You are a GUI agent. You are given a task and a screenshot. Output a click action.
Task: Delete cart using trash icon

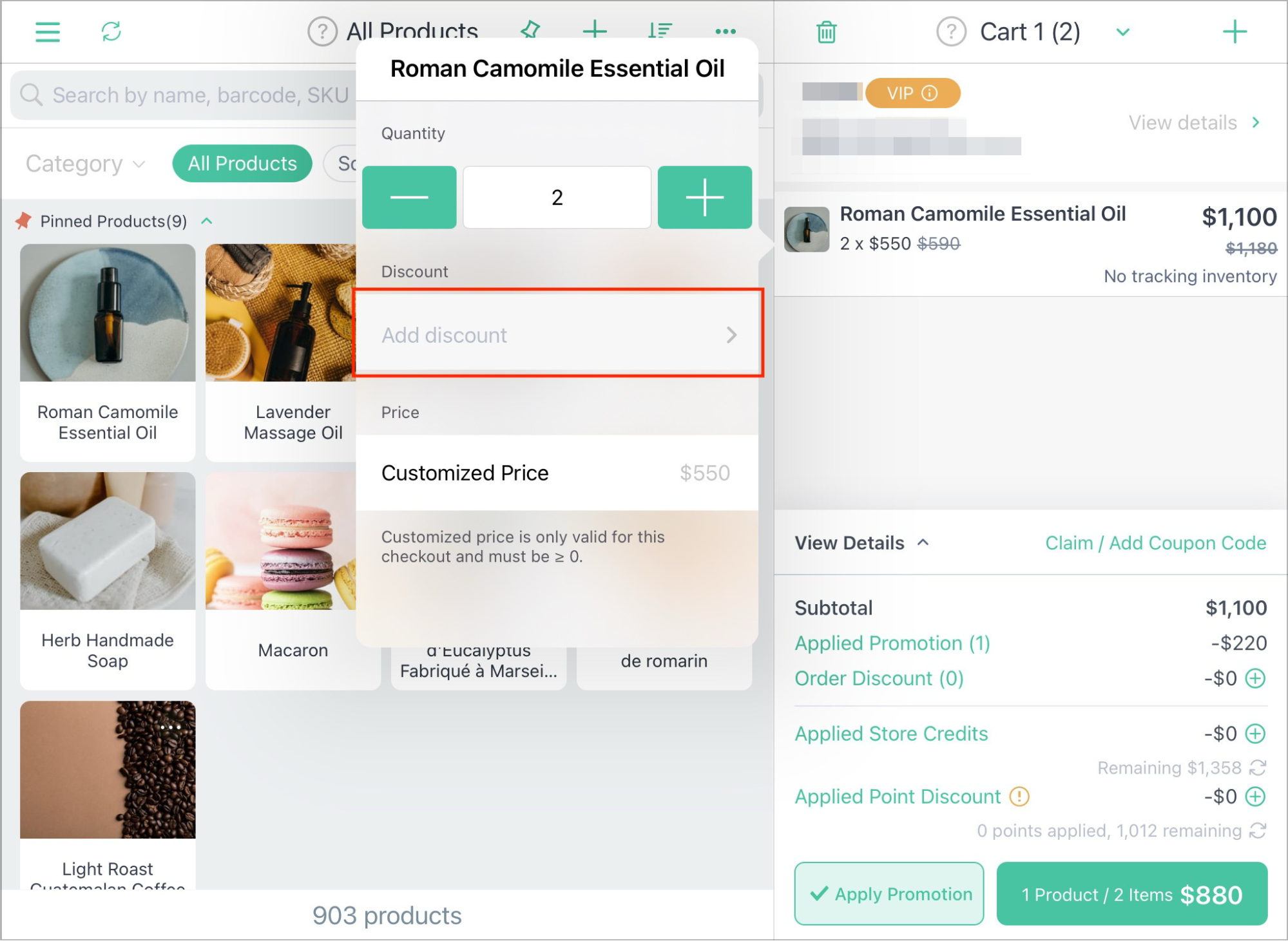coord(827,32)
